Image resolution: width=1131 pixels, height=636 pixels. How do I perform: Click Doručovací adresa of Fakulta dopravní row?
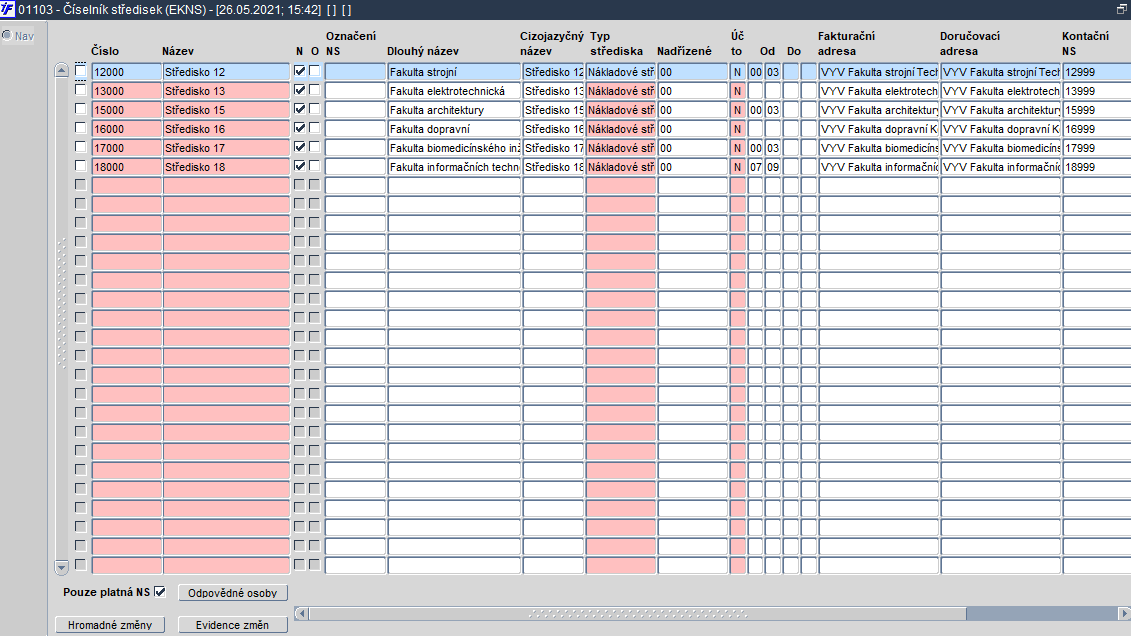point(1000,128)
